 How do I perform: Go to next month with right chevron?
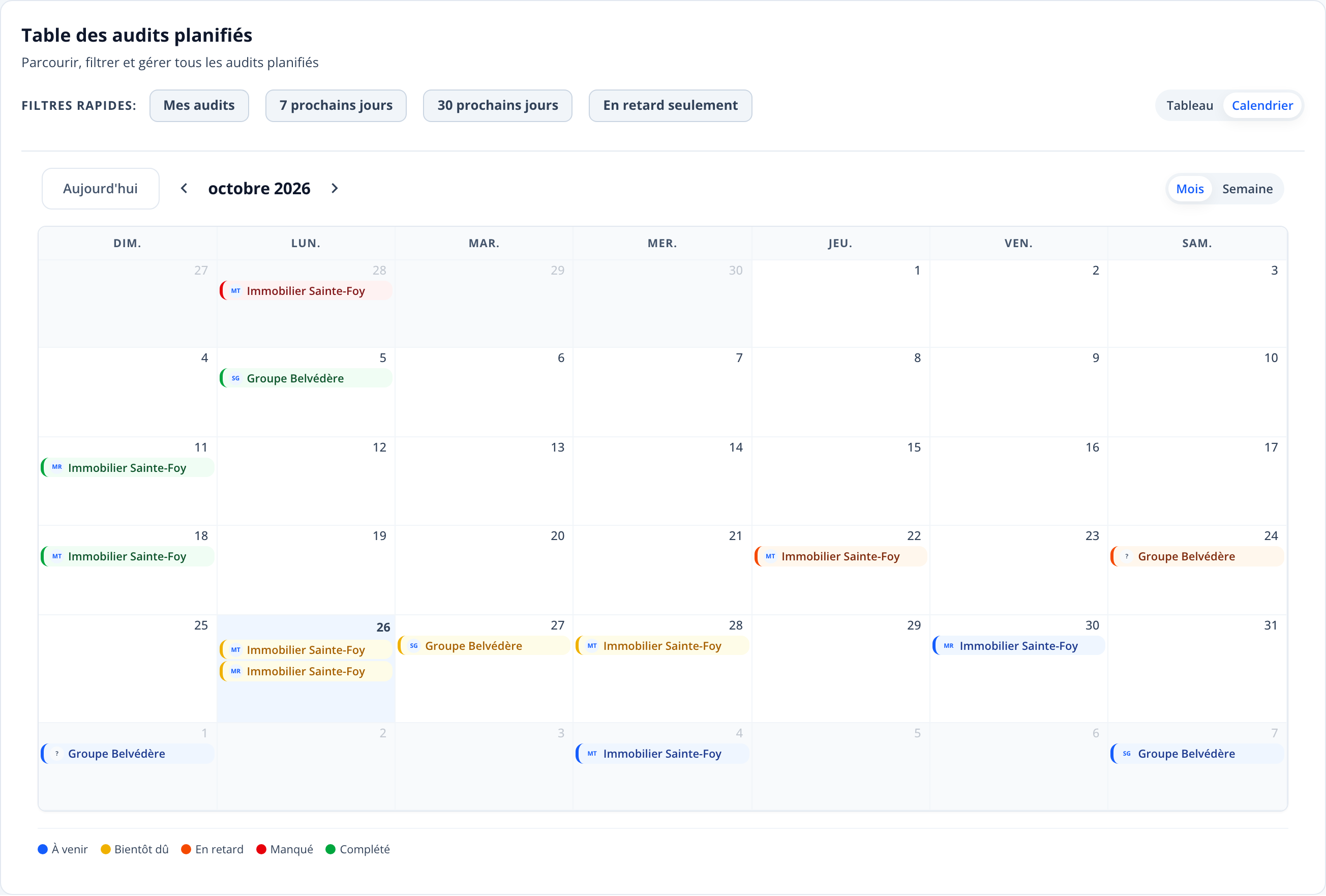(x=335, y=188)
